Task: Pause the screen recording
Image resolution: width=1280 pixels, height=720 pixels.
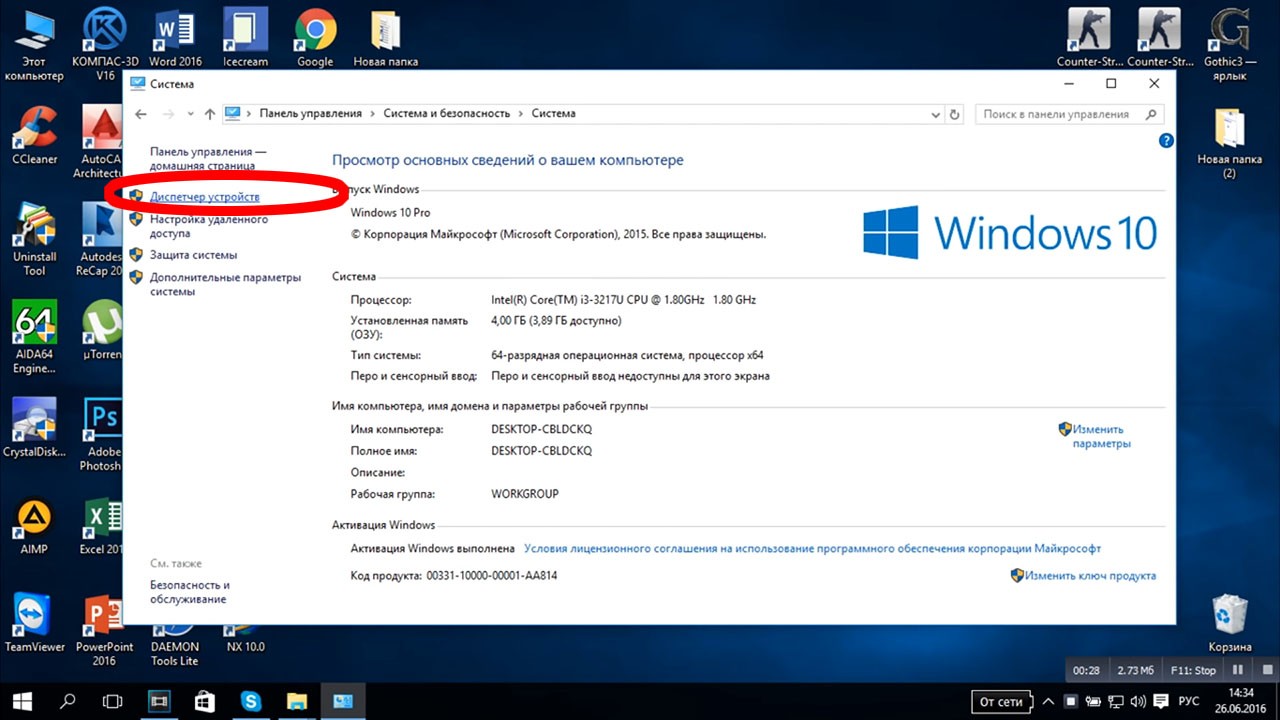Action: (x=1237, y=670)
